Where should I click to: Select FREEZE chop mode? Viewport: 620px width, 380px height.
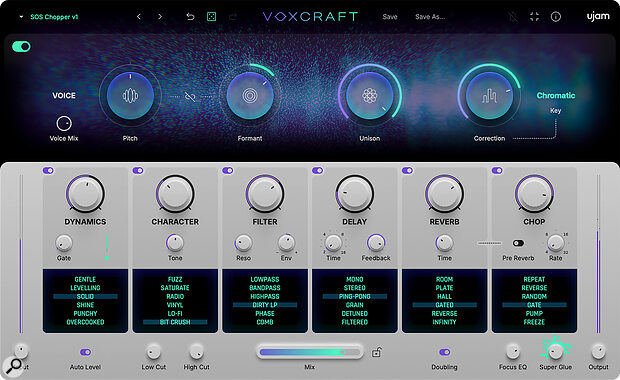tap(534, 322)
